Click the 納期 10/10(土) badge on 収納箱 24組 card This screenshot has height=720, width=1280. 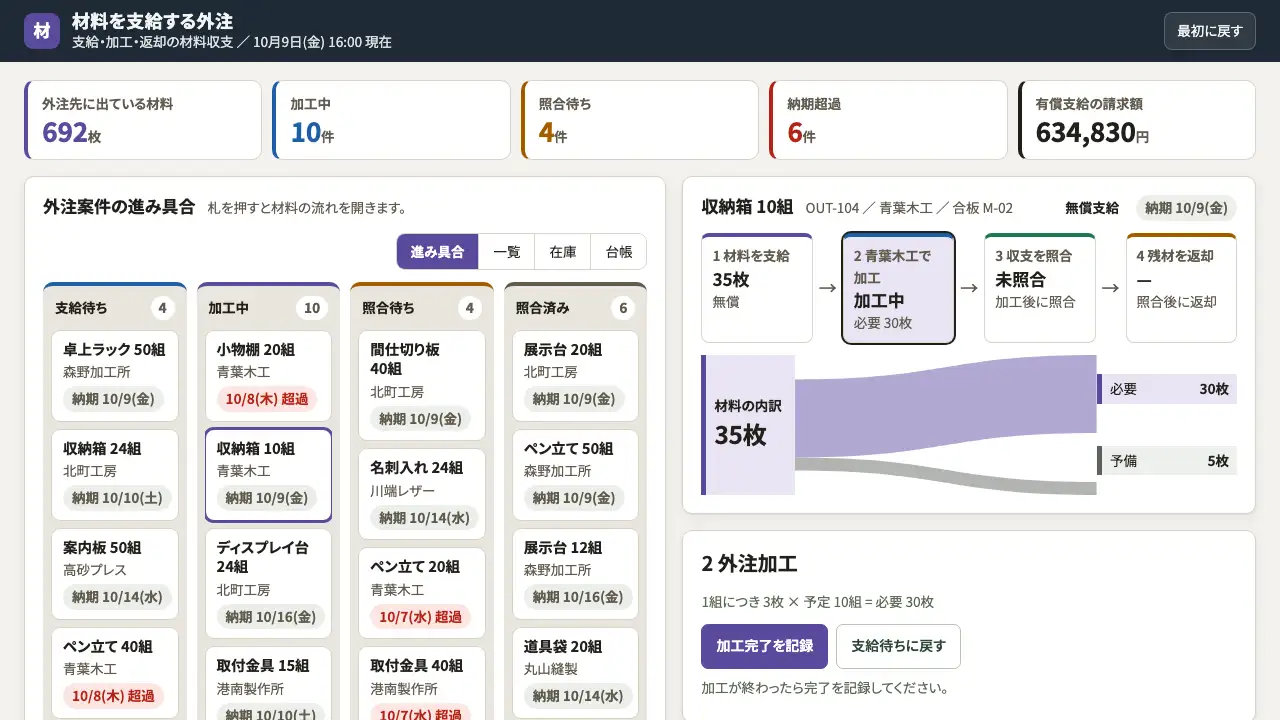(x=117, y=498)
